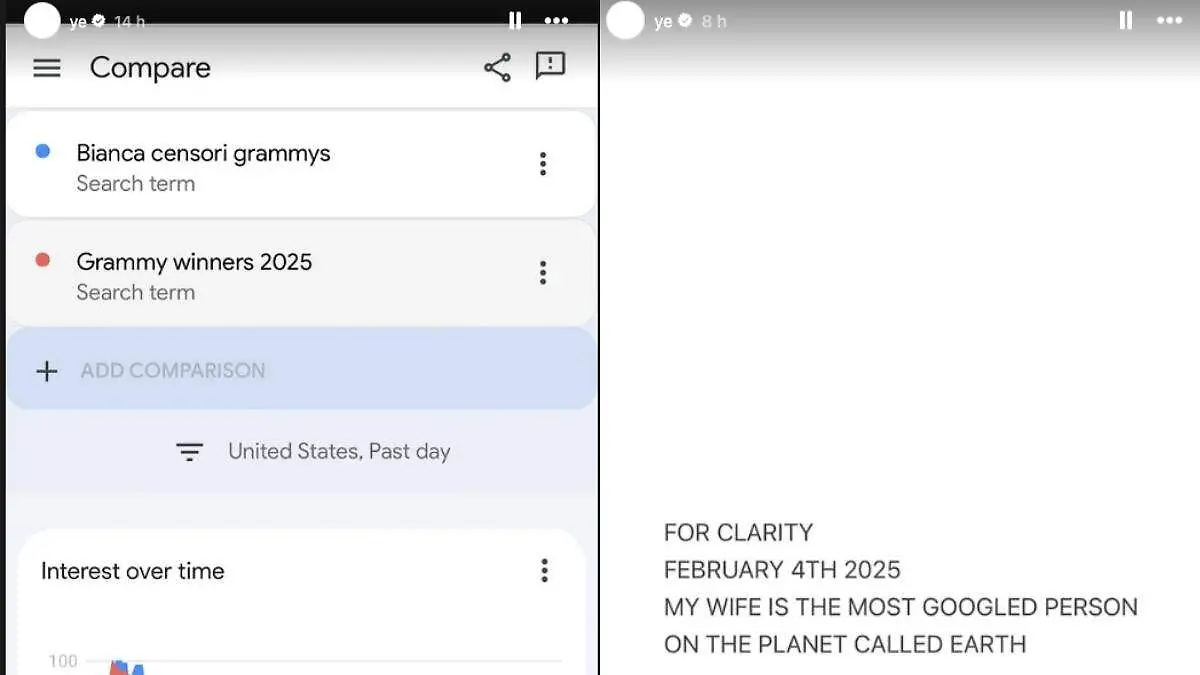Open Interest over time chart options
Viewport: 1200px width, 675px height.
pos(544,571)
